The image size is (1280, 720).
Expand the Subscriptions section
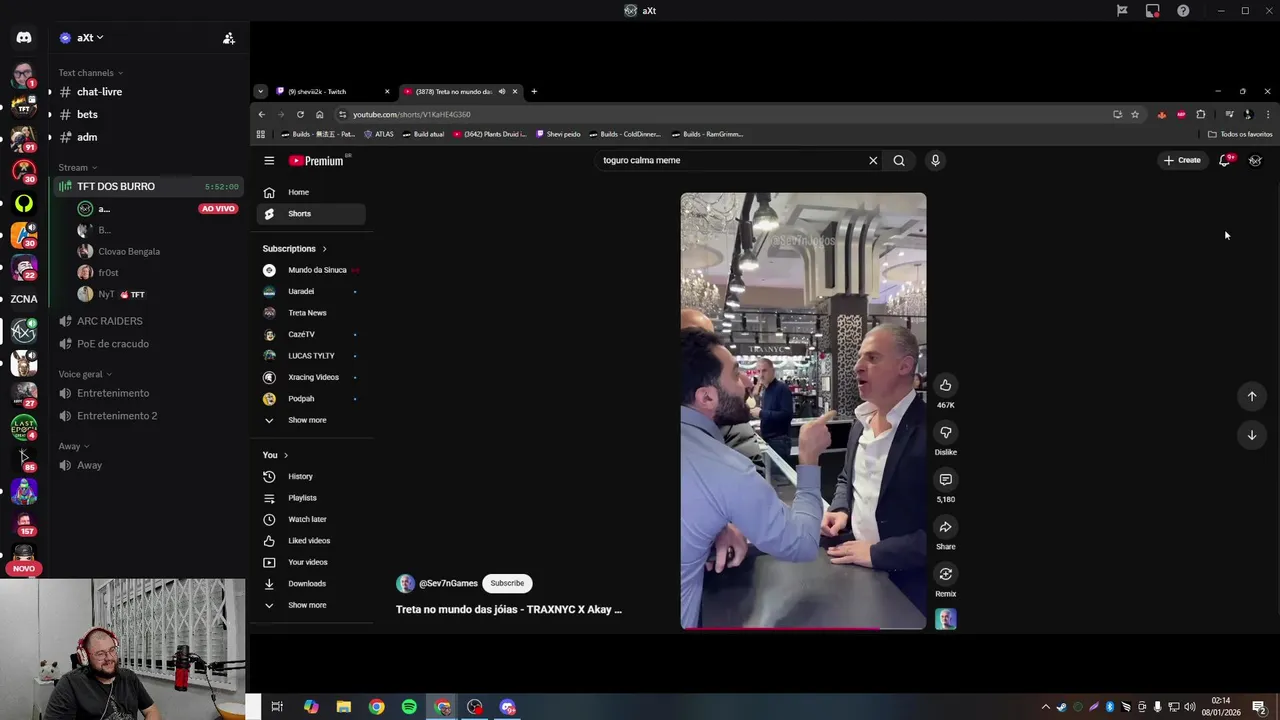tap(294, 249)
